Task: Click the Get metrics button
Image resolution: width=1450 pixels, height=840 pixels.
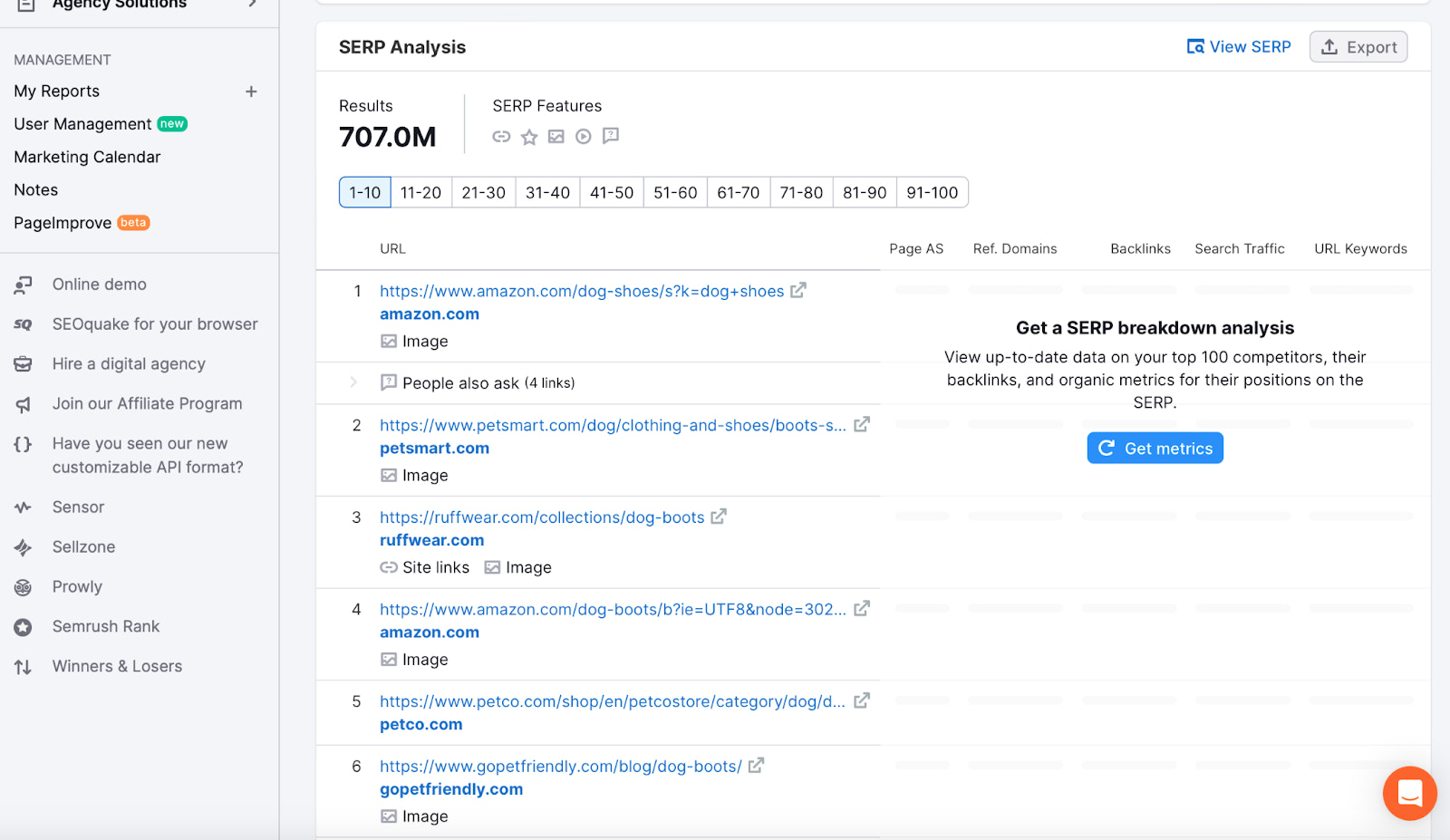Action: pyautogui.click(x=1155, y=449)
